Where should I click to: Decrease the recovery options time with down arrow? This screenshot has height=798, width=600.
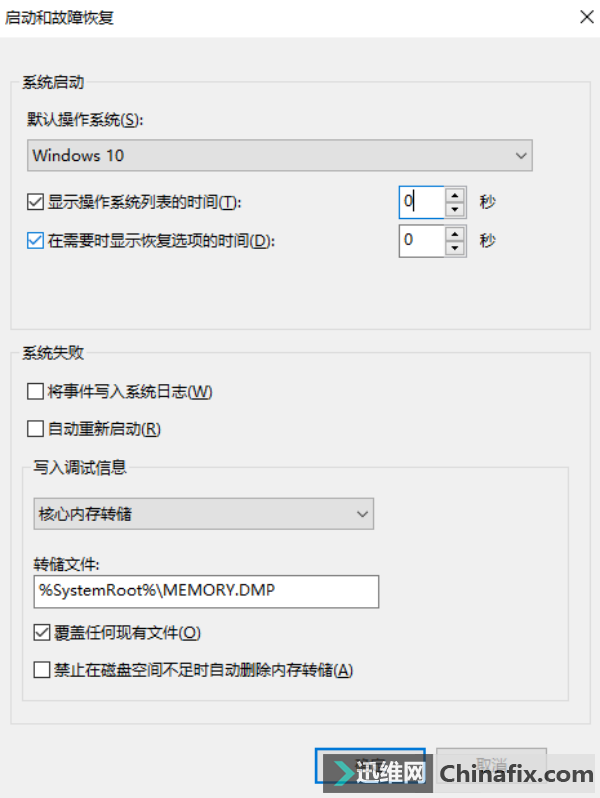tap(455, 248)
